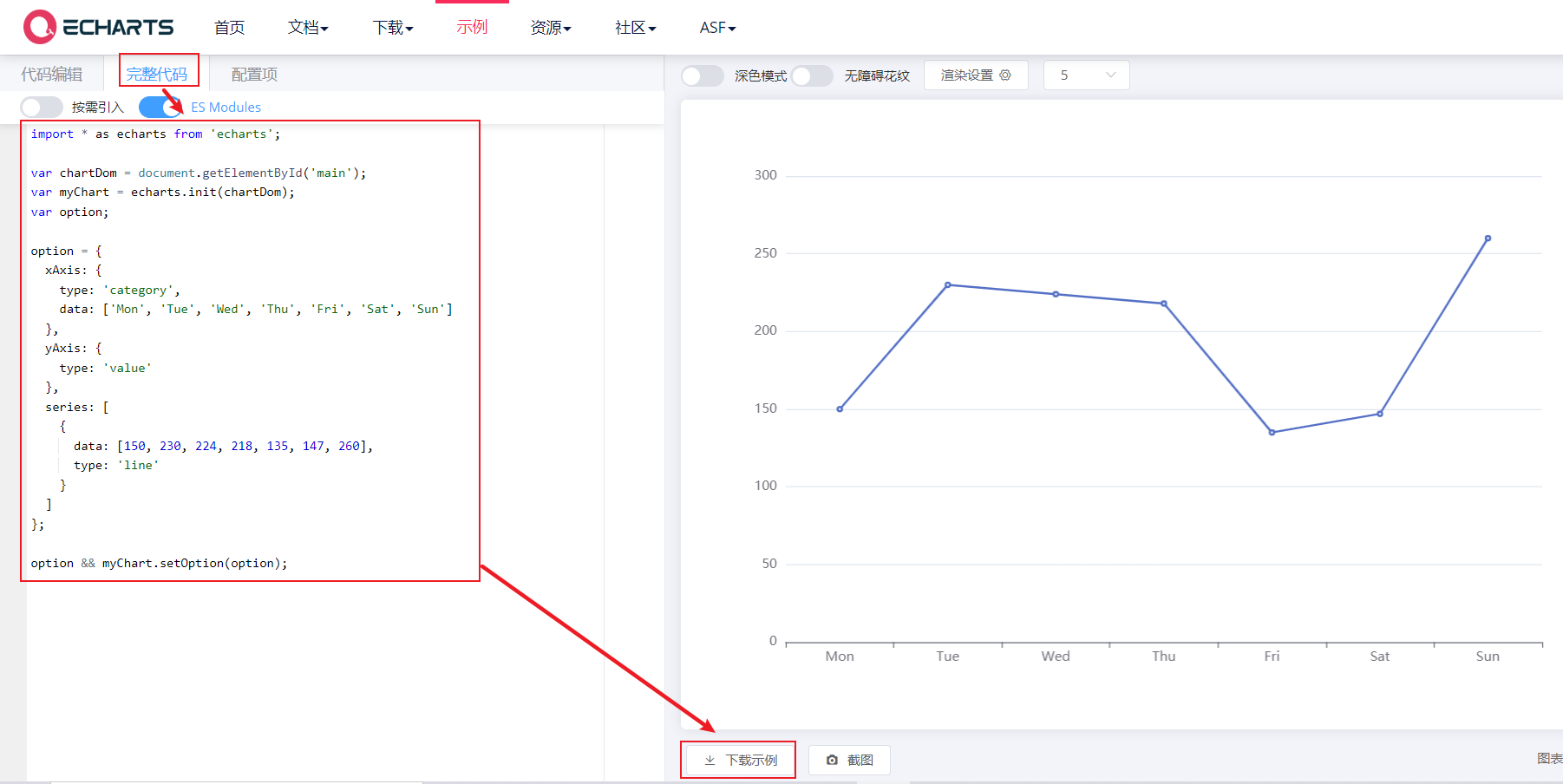Open the 文档 dropdown menu
Image resolution: width=1563 pixels, height=784 pixels.
[x=307, y=27]
